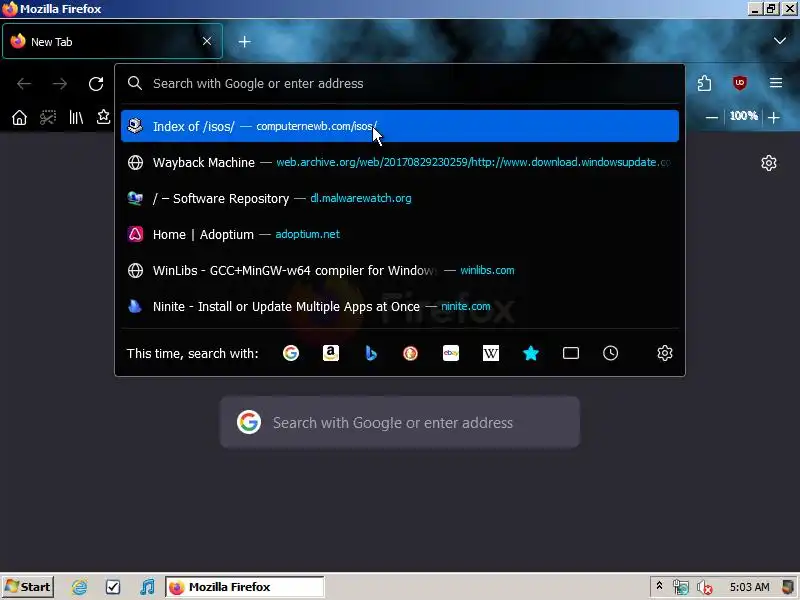Click the tray icon right of clock

click(789, 587)
